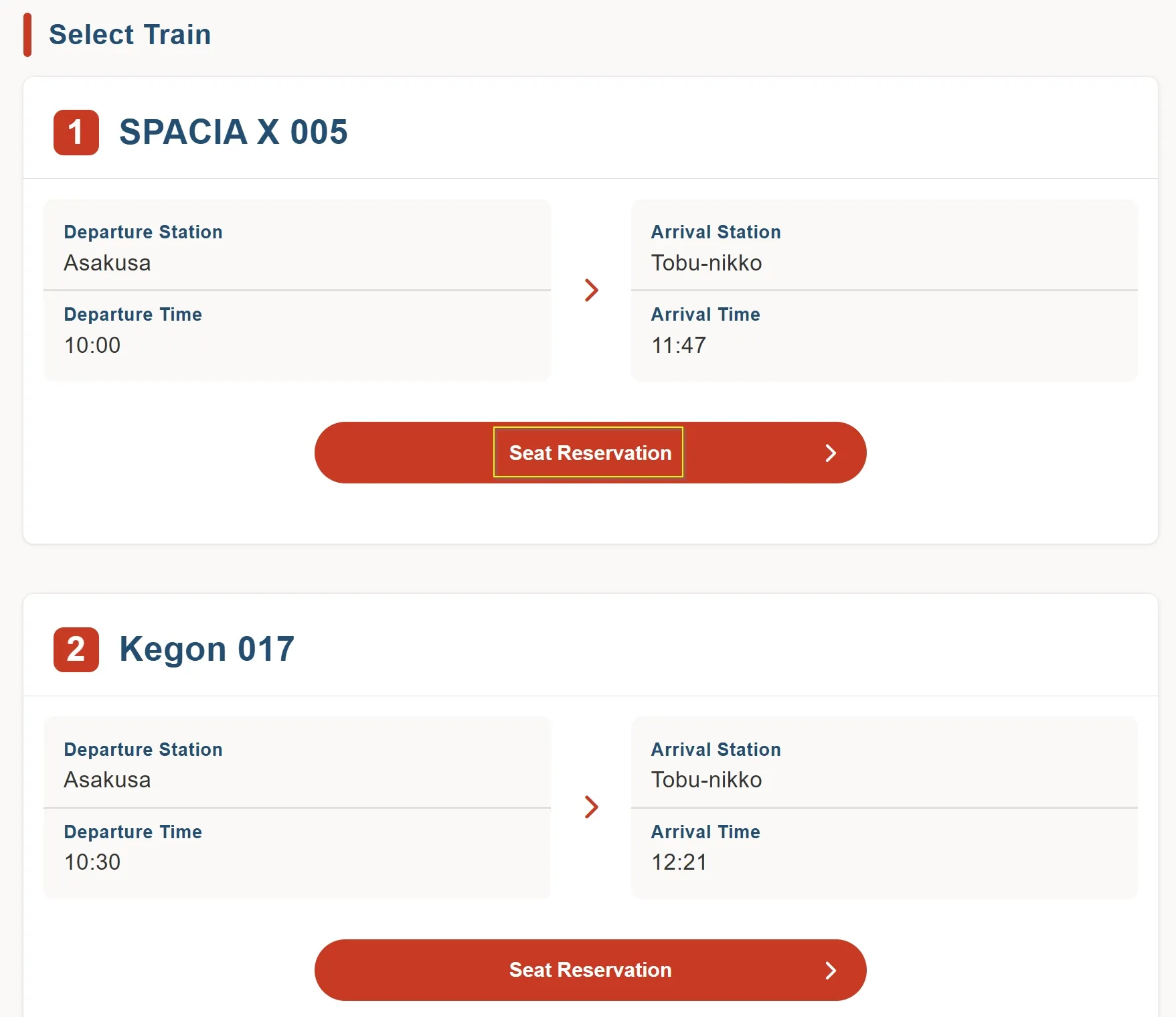1176x1017 pixels.
Task: Click the red bar beside Select Train
Action: click(27, 35)
